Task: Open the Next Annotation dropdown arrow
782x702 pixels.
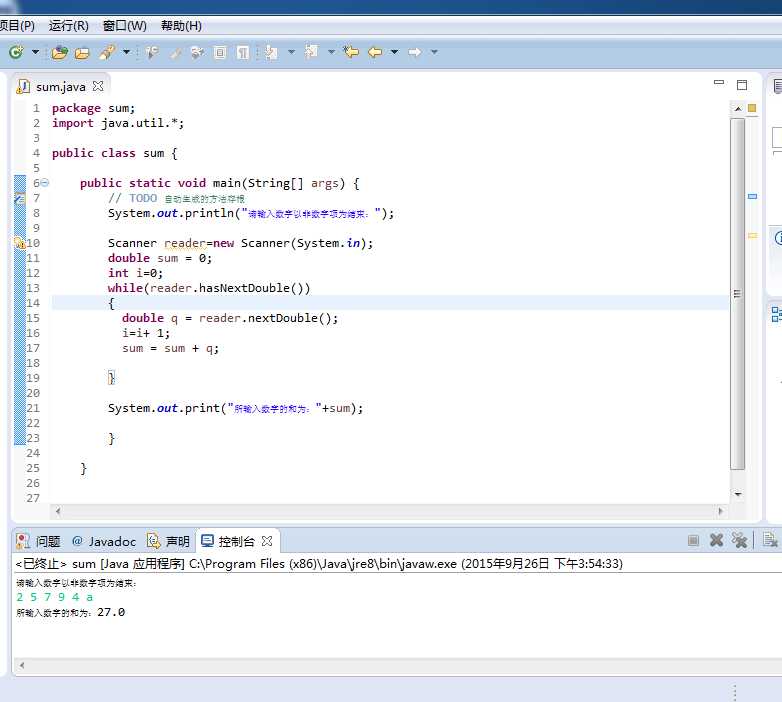Action: pyautogui.click(x=291, y=52)
